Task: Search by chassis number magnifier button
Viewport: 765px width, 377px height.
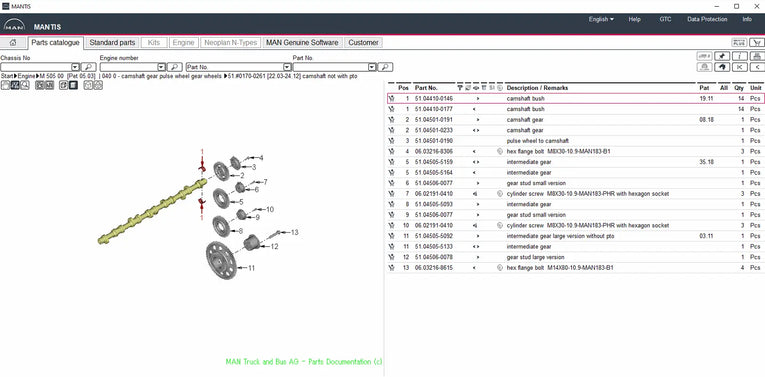Action: tap(88, 67)
